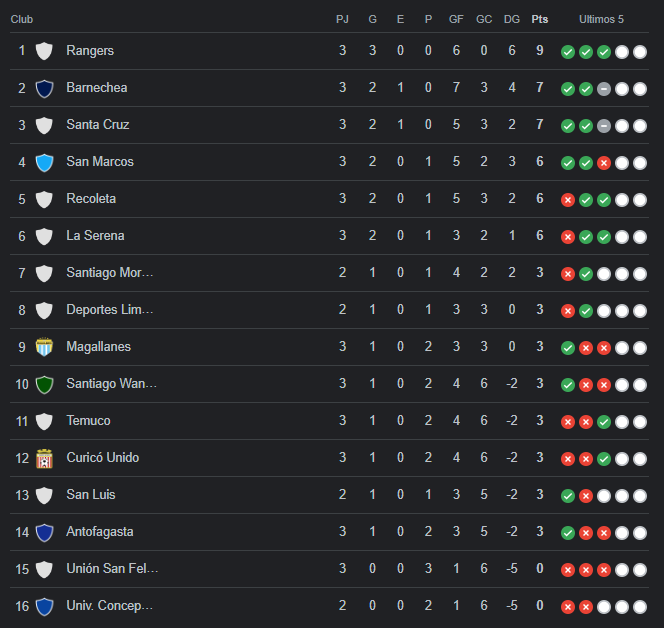Click San Marcos's red loss result icon
Screen dimensions: 664x628
pos(603,163)
